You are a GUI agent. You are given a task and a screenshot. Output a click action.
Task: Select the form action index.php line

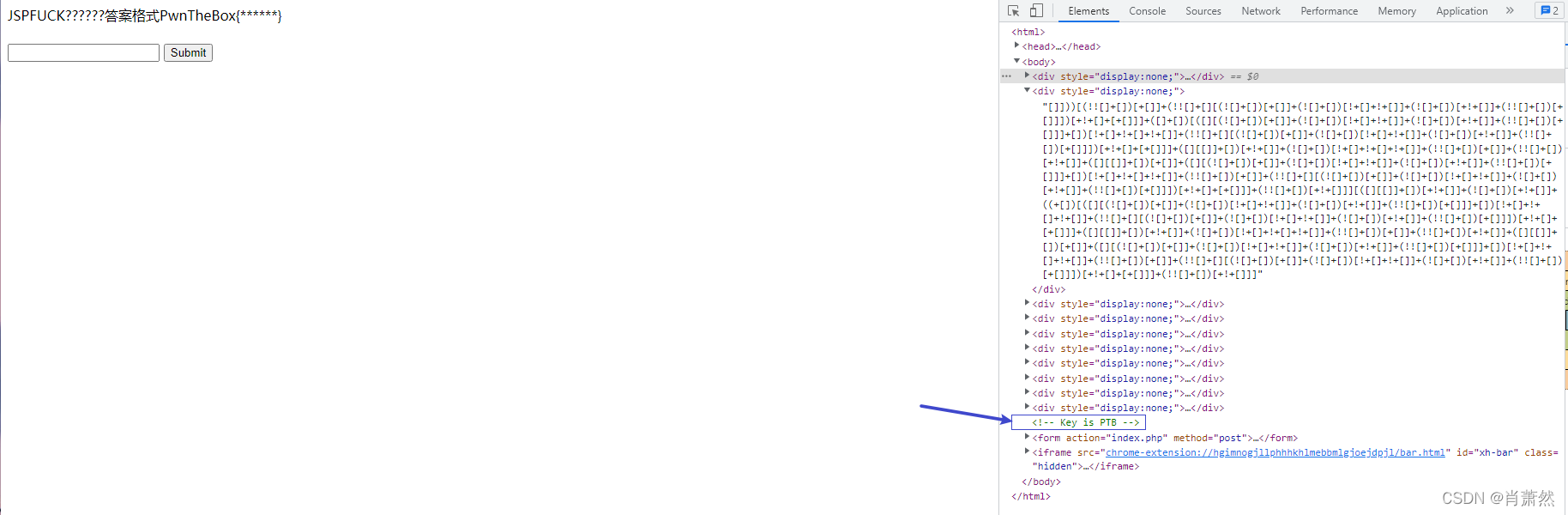[1165, 438]
